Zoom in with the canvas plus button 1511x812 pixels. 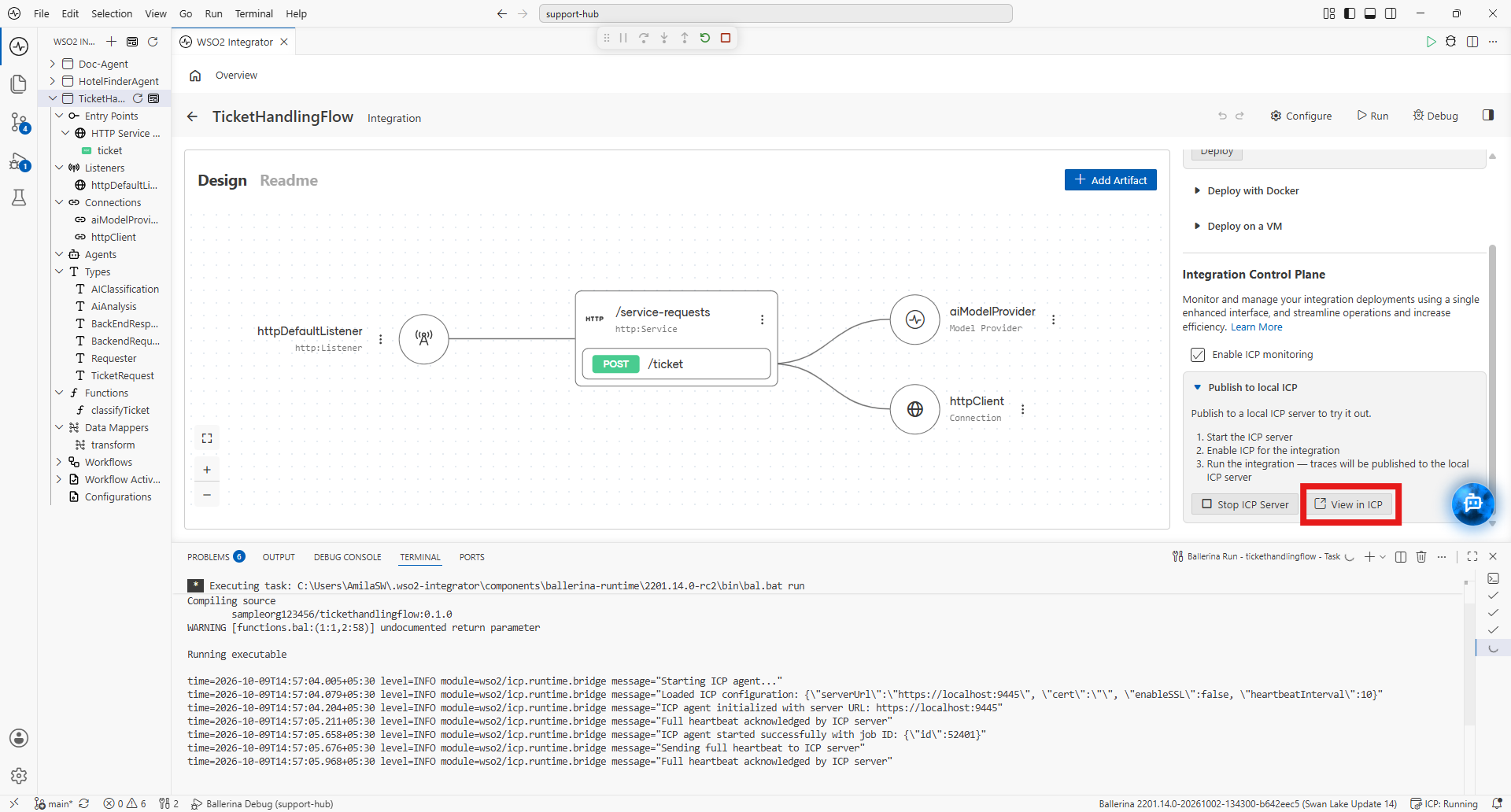click(x=207, y=470)
